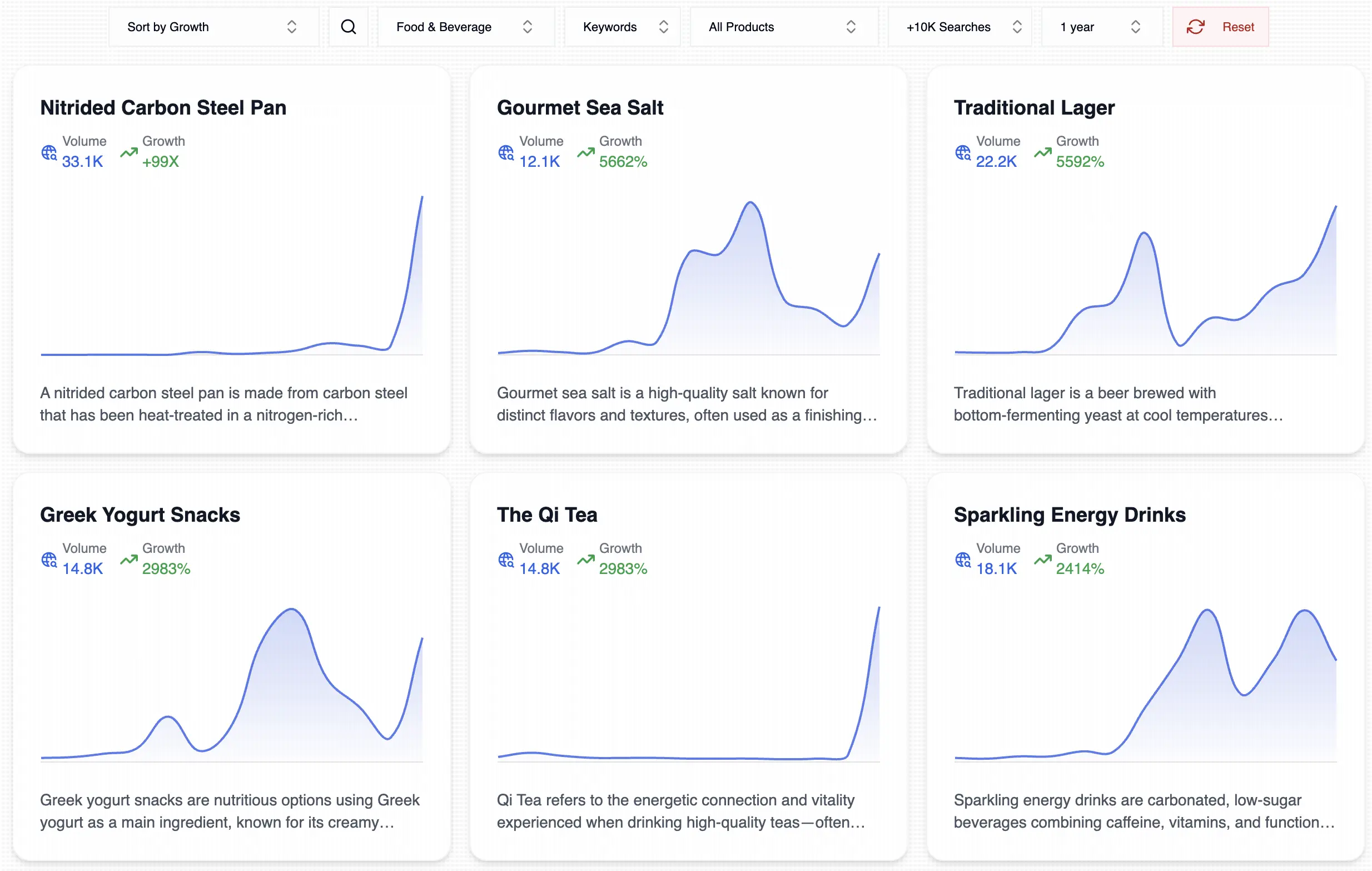The width and height of the screenshot is (1372, 871).
Task: Click the globe icon on Sparkling Energy Drinks
Action: coord(963,559)
